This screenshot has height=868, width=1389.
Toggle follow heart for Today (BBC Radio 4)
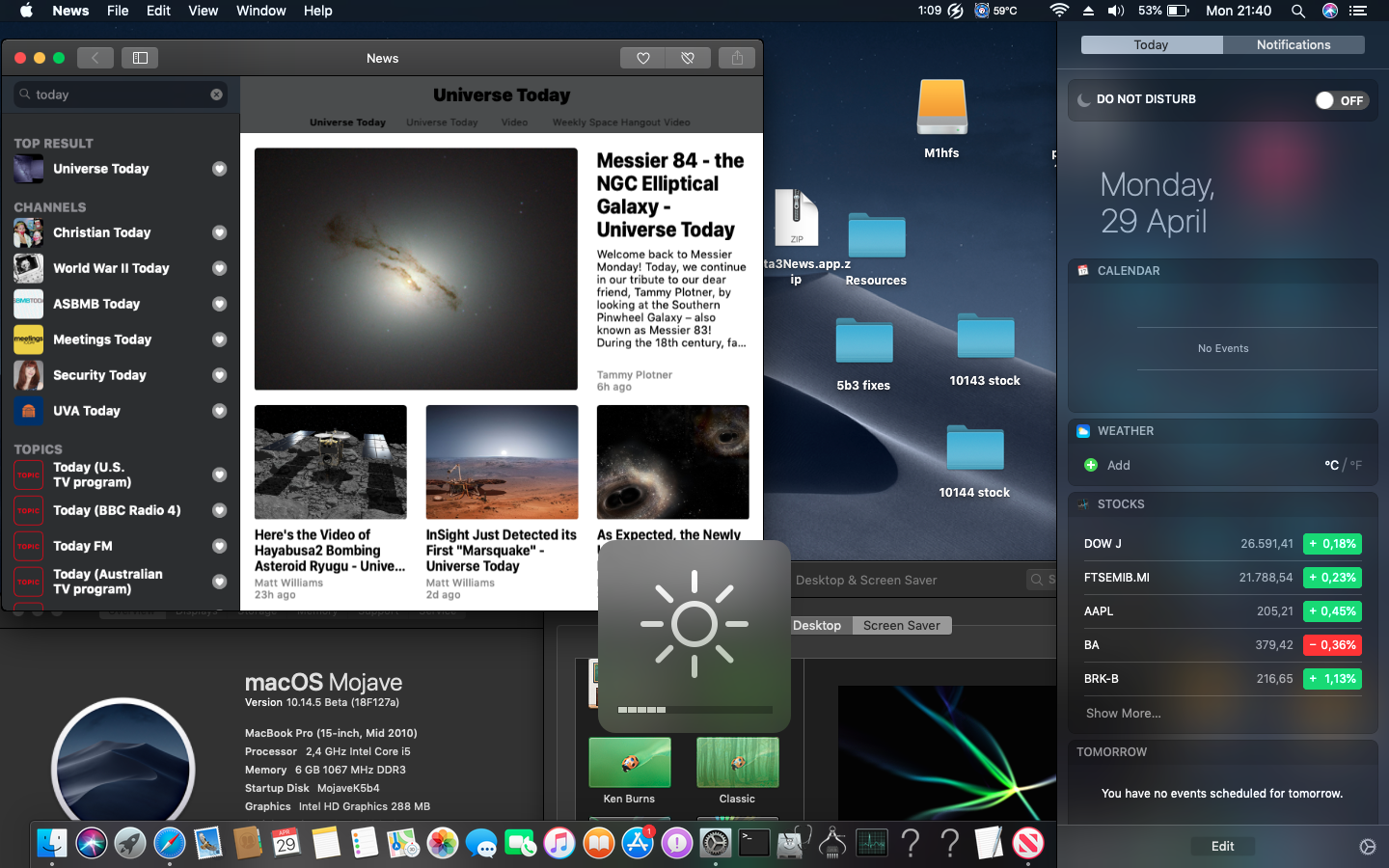[x=219, y=510]
